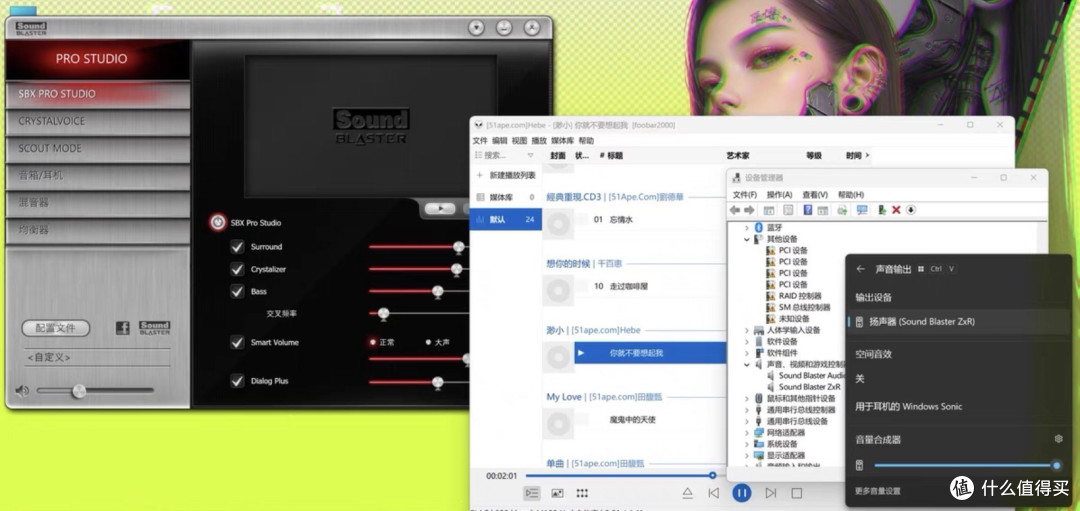This screenshot has height=511, width=1080.
Task: Click the Help icon in Device Manager toolbar
Action: pyautogui.click(x=808, y=210)
